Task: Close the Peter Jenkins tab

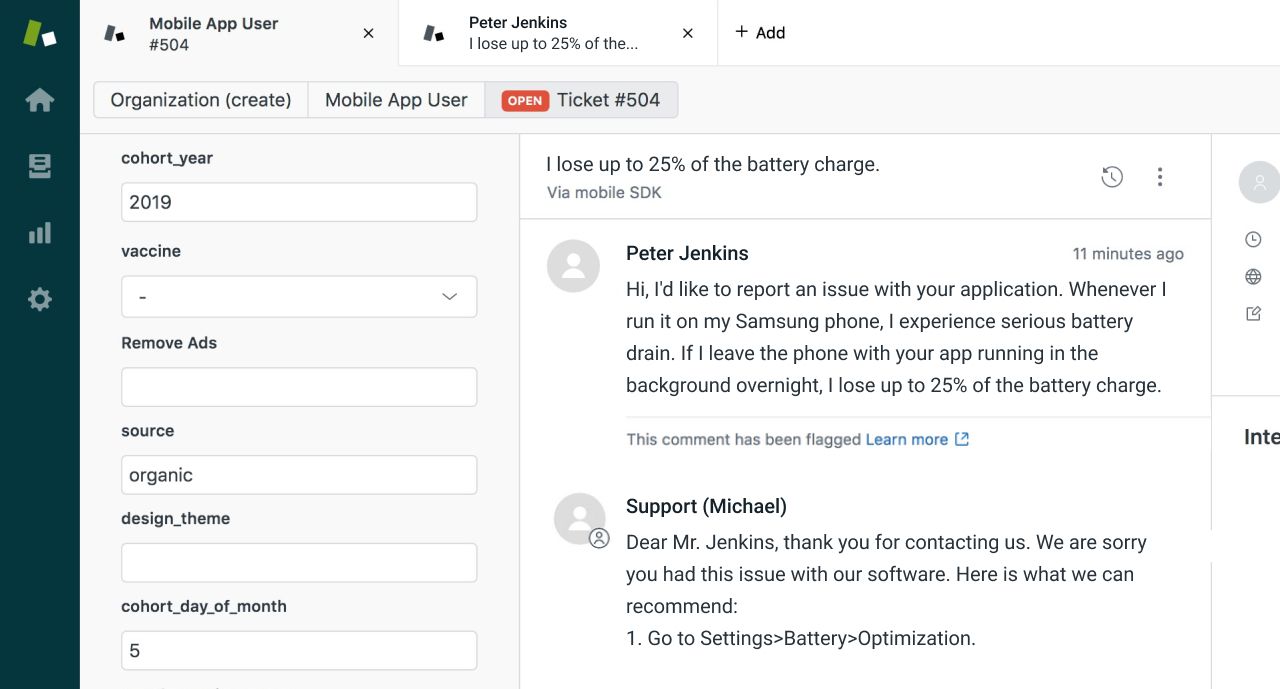Action: (688, 33)
